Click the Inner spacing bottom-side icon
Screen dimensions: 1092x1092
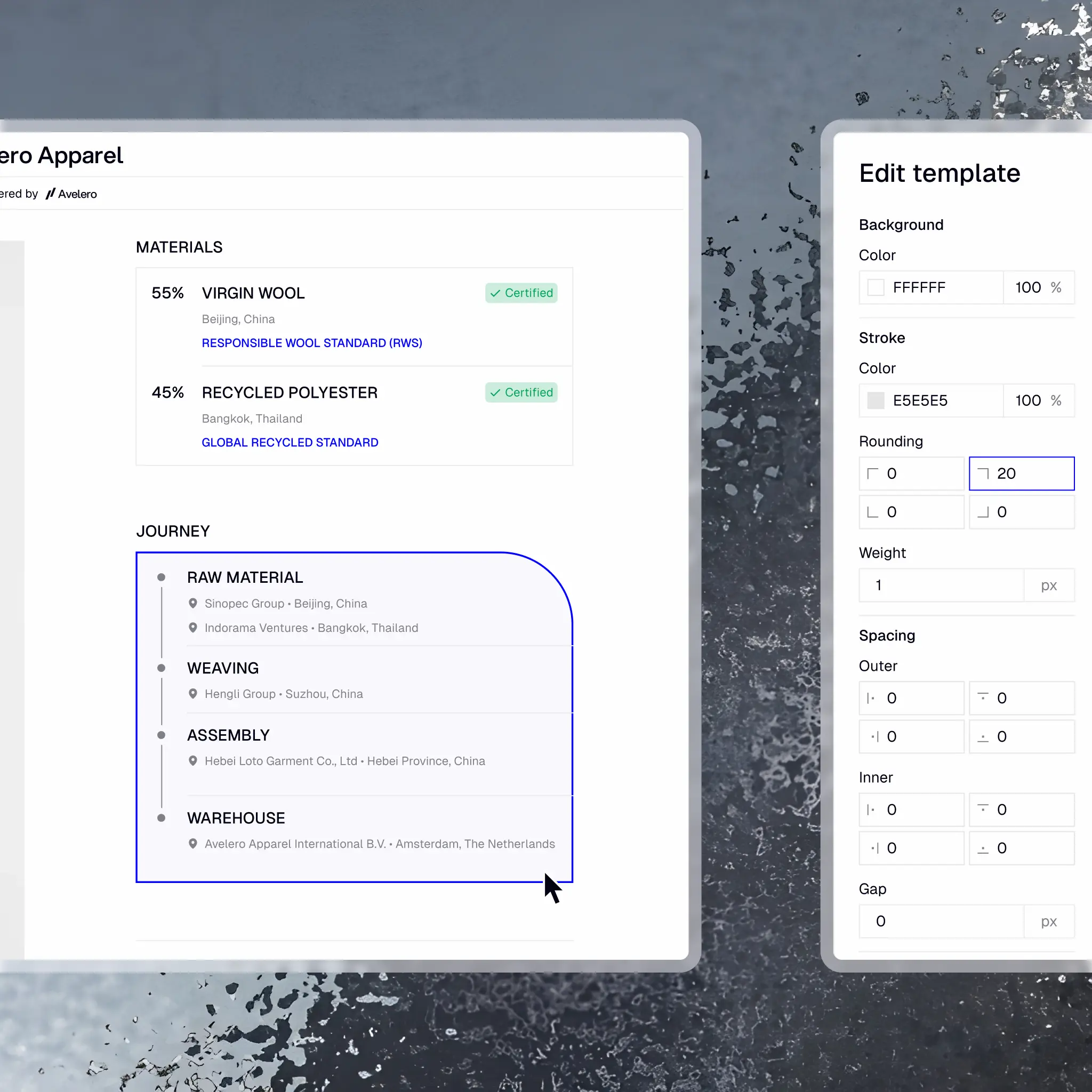pos(983,849)
